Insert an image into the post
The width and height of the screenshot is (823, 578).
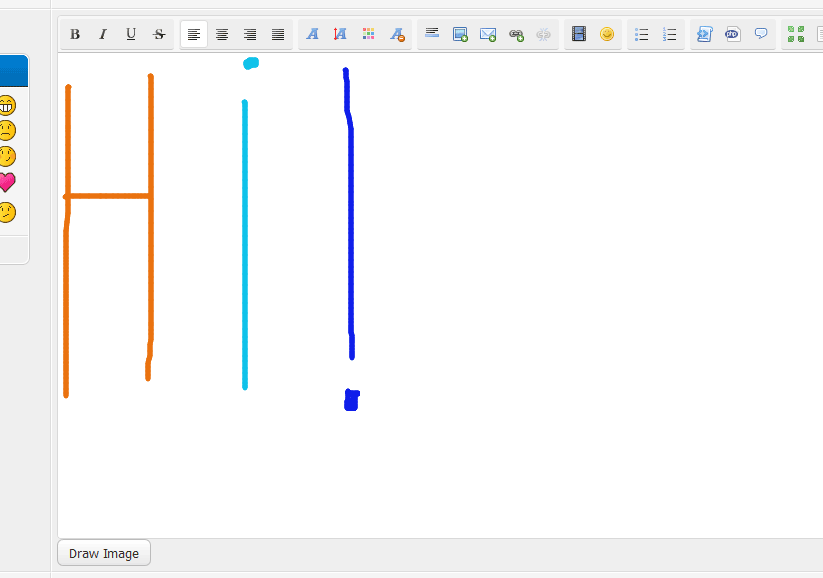(x=460, y=34)
